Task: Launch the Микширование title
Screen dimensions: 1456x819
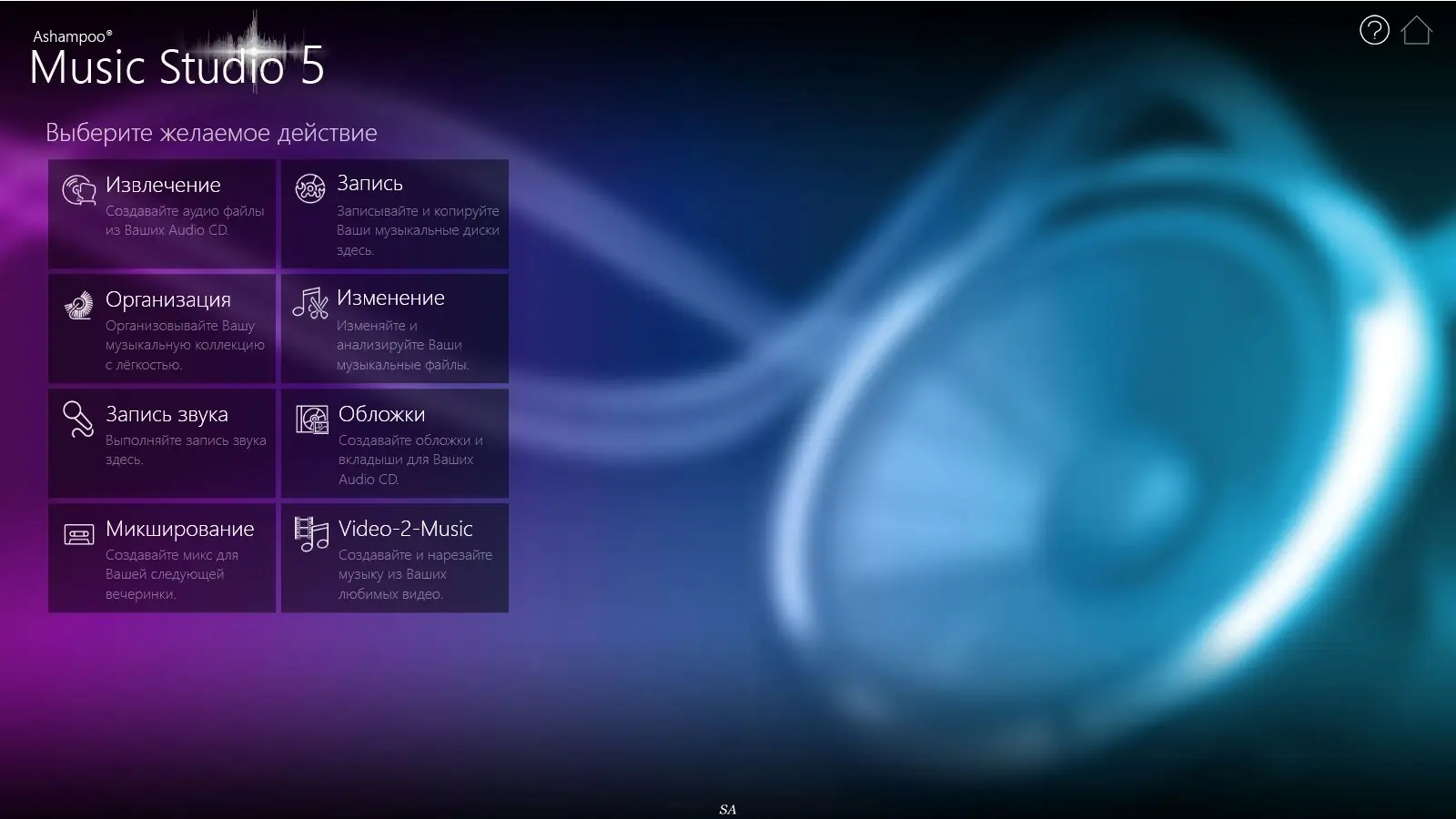Action: click(179, 529)
